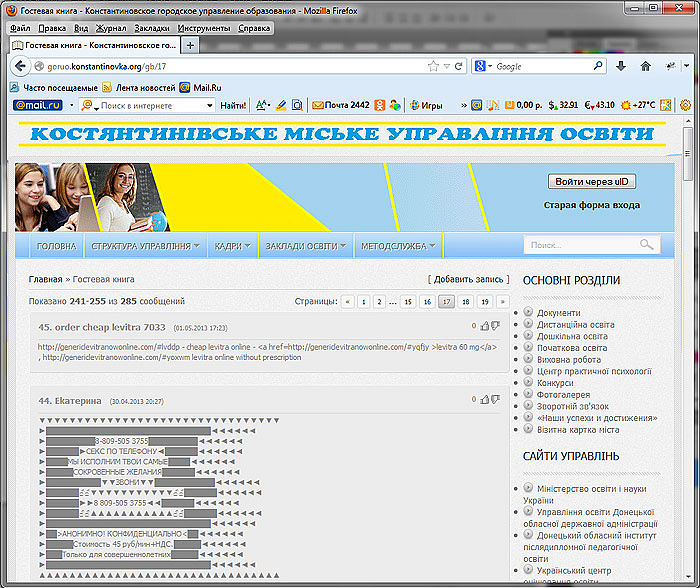This screenshot has height=588, width=700.
Task: Click the Firefox downloads arrow icon
Action: pyautogui.click(x=621, y=66)
